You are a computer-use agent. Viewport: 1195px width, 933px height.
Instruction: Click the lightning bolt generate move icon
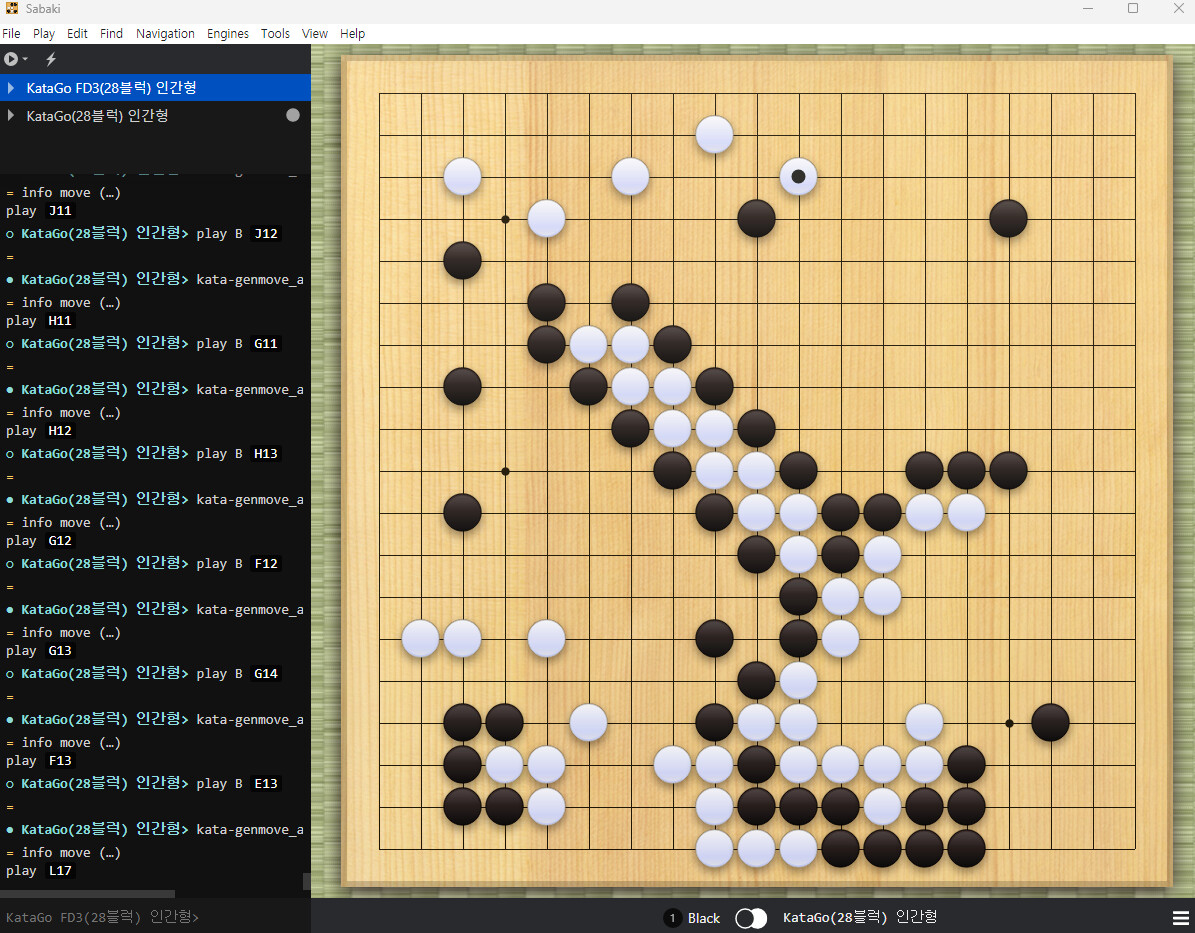(x=51, y=59)
